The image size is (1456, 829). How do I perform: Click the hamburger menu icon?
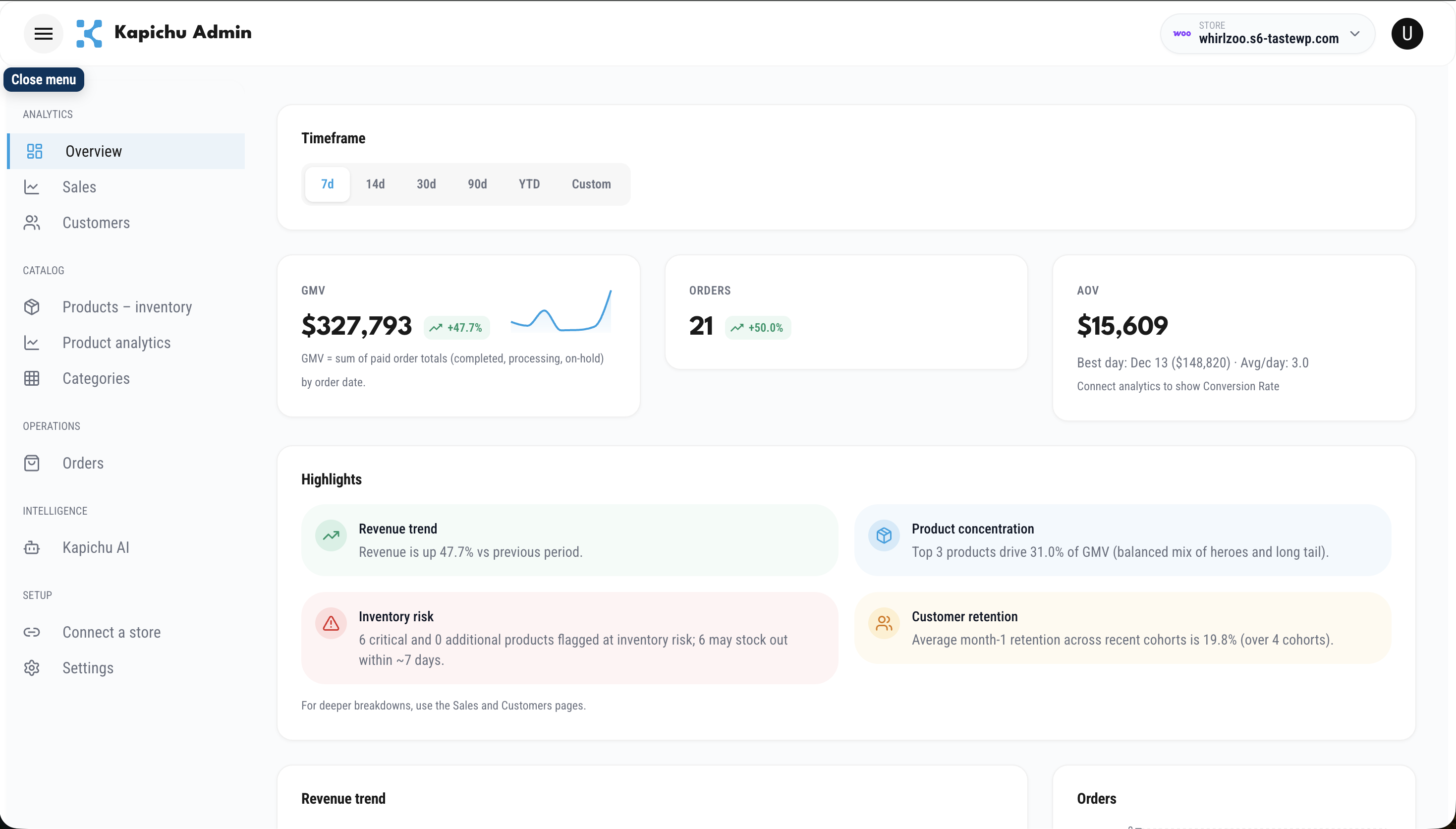[43, 34]
